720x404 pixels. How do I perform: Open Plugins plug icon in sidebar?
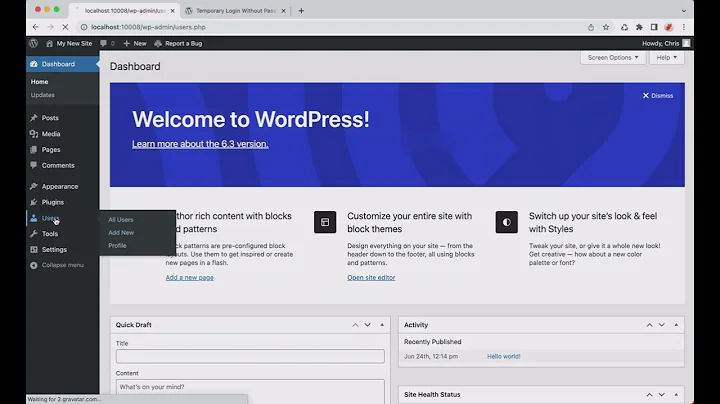[x=34, y=202]
